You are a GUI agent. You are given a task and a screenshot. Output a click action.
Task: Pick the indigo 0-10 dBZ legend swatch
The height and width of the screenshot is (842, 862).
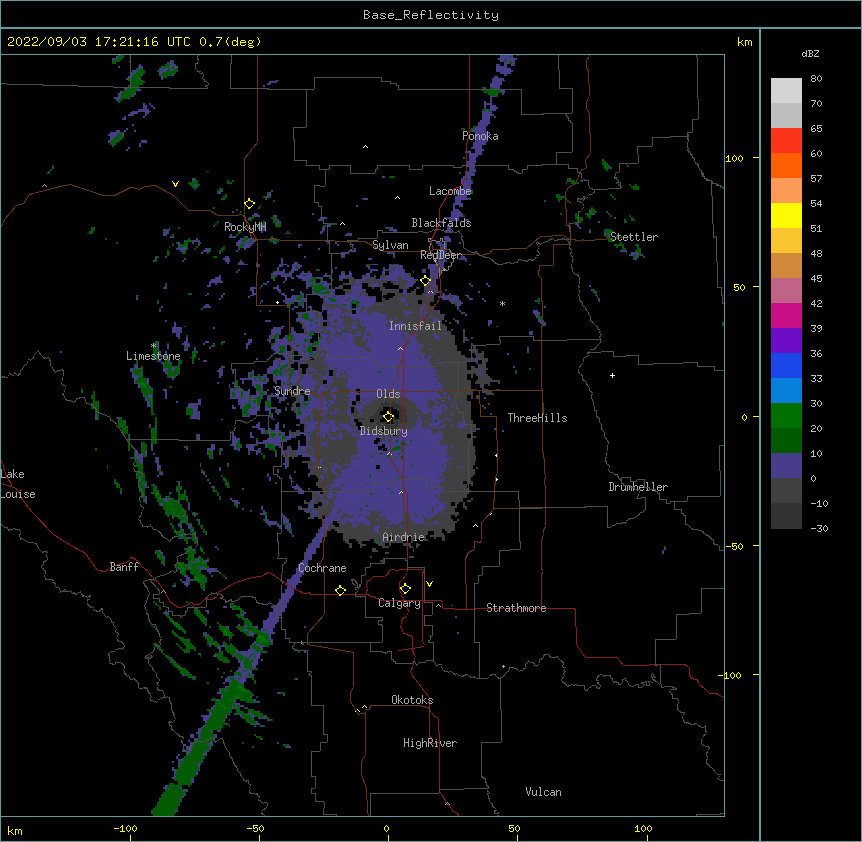[786, 466]
